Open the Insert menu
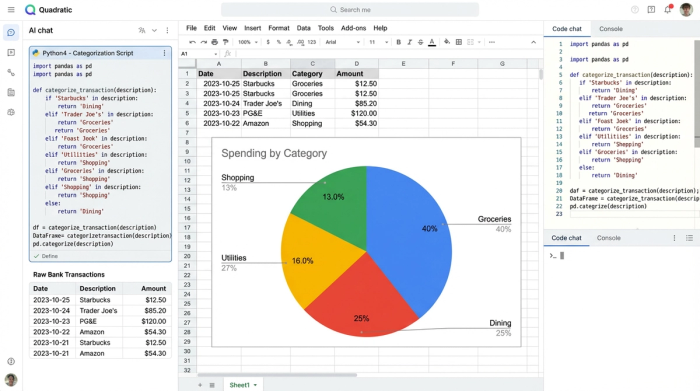 [x=253, y=28]
